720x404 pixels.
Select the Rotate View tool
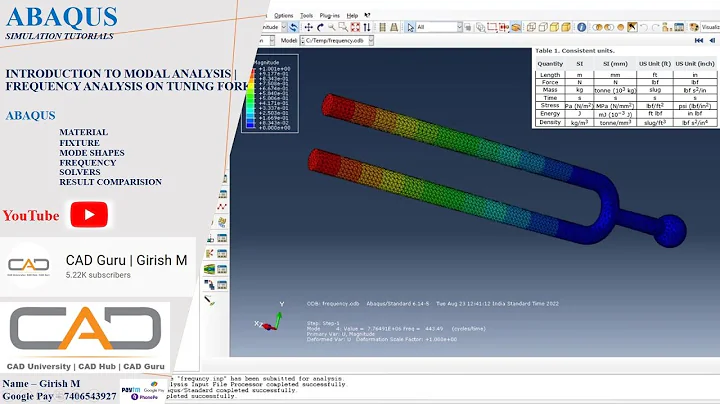coord(320,28)
